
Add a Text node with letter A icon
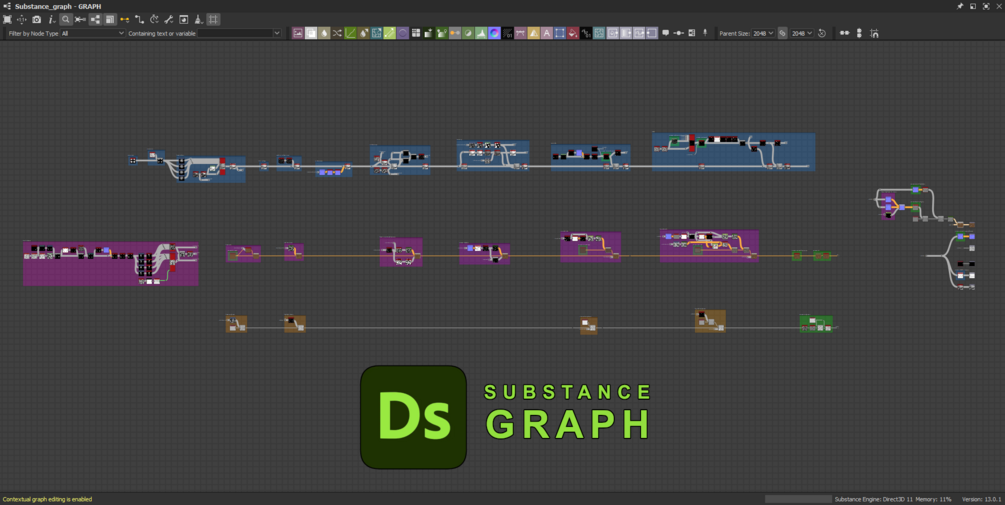point(547,33)
